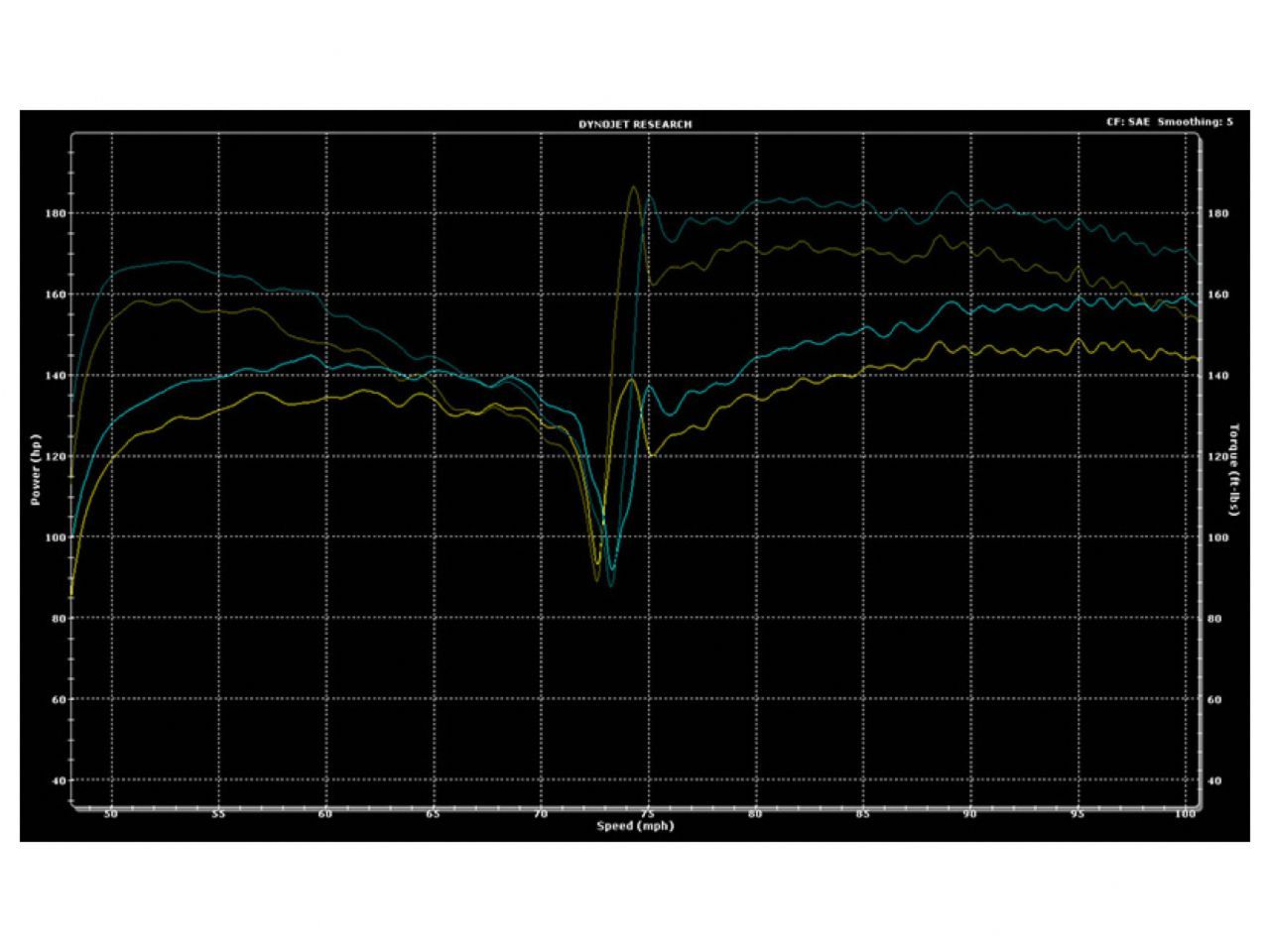The width and height of the screenshot is (1270, 952).
Task: Click the 65 mph tick label
Action: (434, 814)
